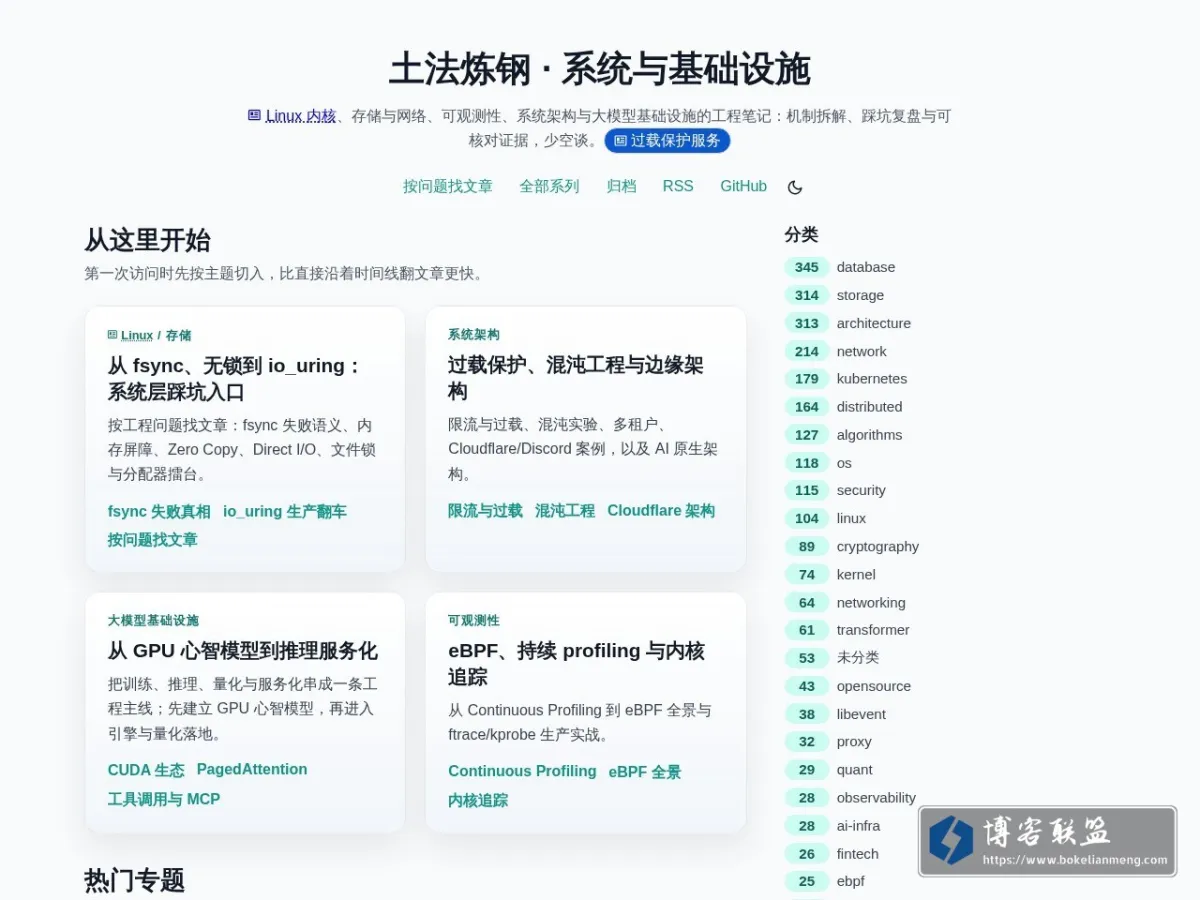Open the 归档 nav link

pyautogui.click(x=621, y=186)
